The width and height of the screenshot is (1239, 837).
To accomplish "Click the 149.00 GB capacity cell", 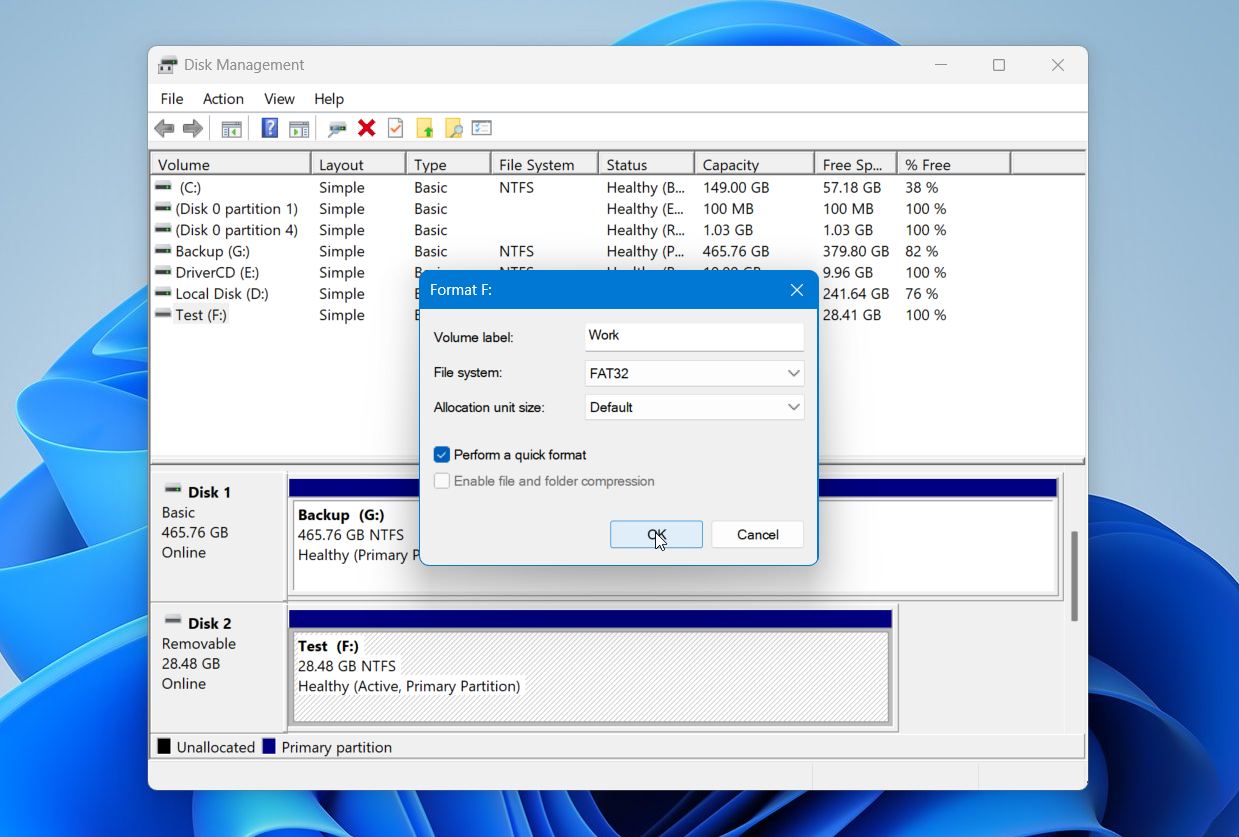I will 735,187.
